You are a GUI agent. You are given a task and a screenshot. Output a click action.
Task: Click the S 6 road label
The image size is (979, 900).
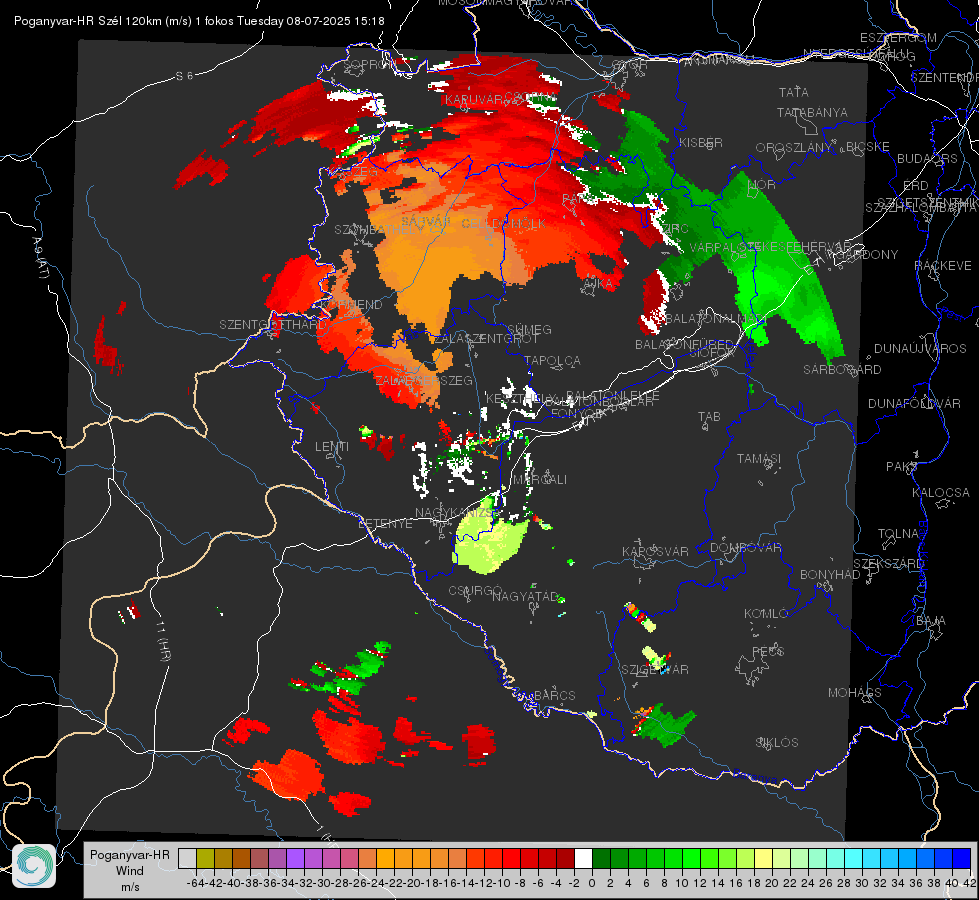click(184, 76)
